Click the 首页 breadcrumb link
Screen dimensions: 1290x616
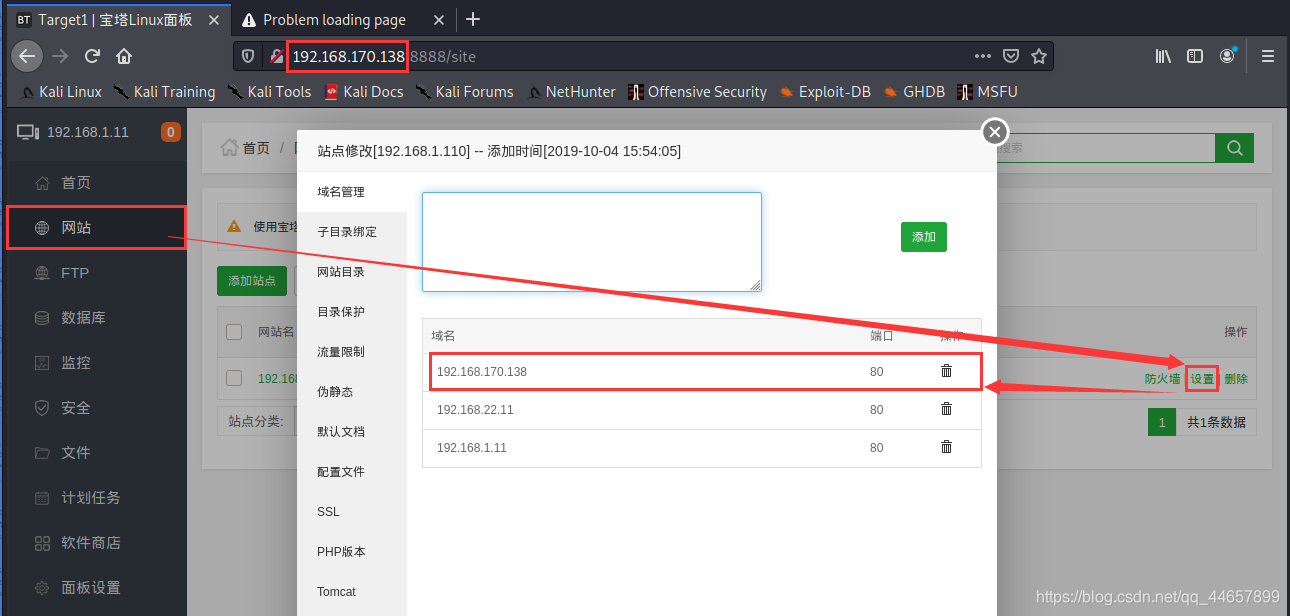click(x=256, y=148)
